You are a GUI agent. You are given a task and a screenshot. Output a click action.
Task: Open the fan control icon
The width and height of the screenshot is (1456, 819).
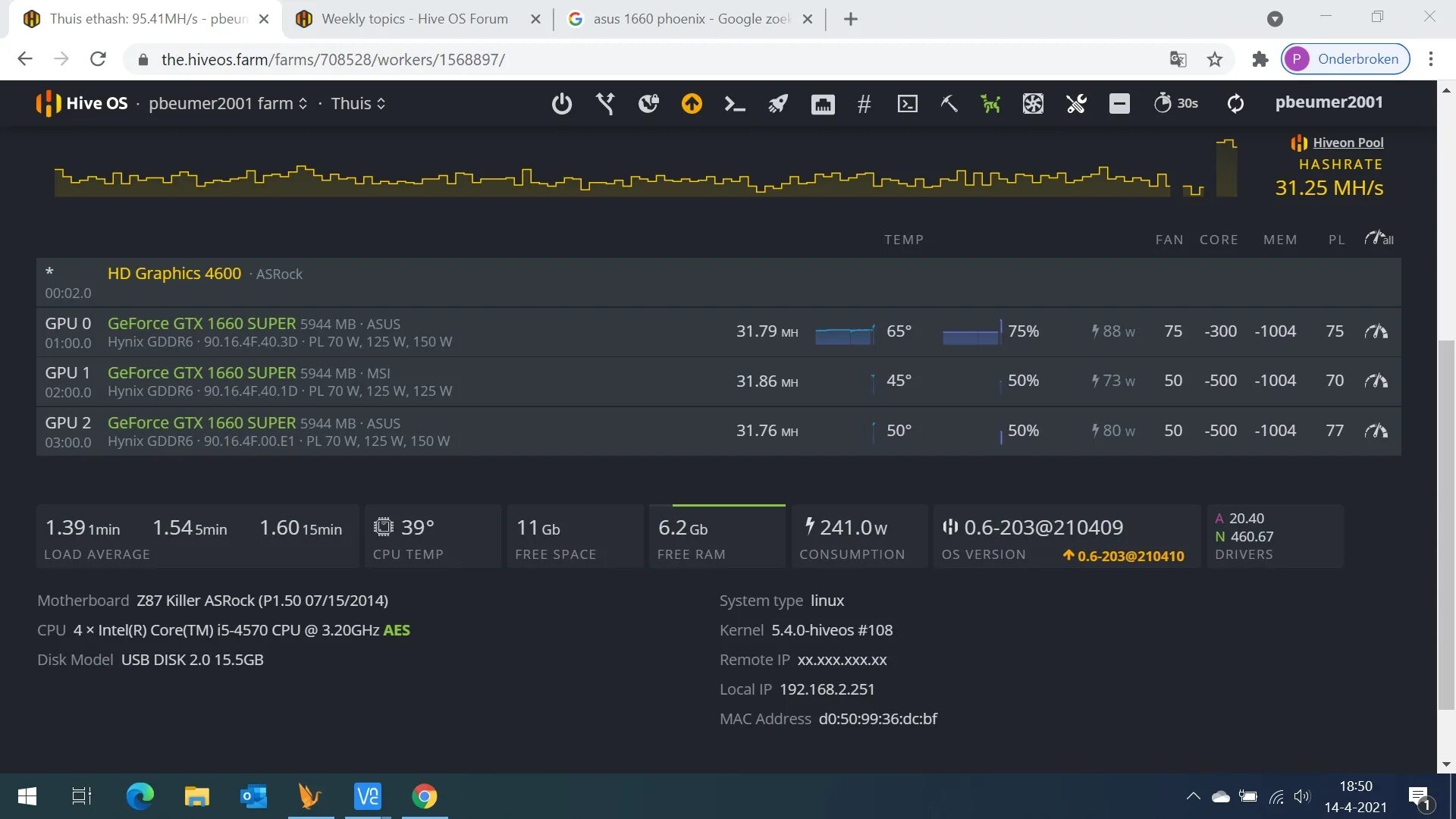[1033, 103]
